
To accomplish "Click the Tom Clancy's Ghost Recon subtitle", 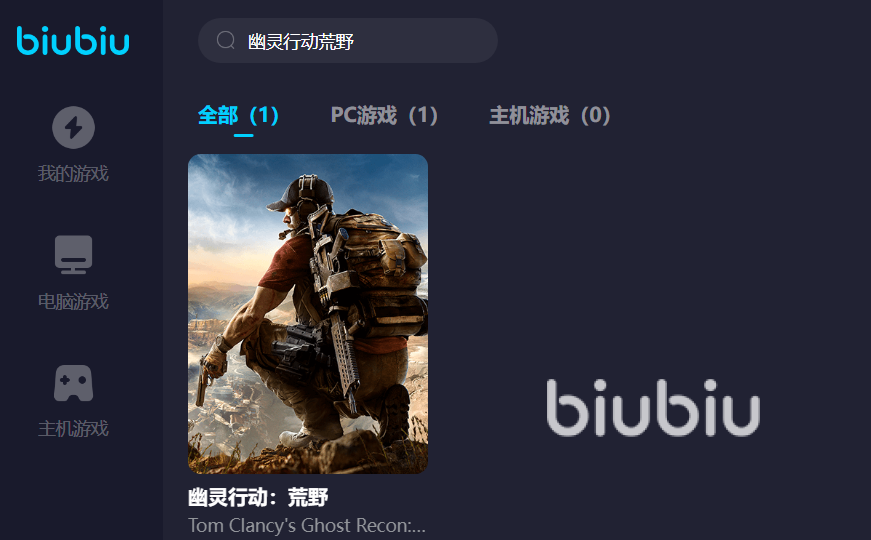I will pyautogui.click(x=307, y=525).
